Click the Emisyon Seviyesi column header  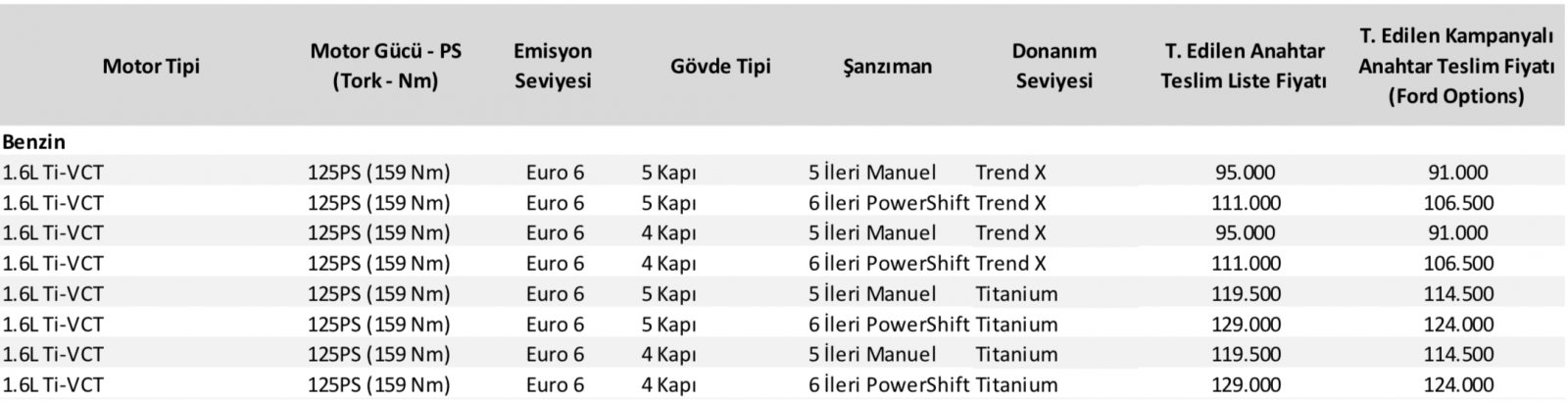pos(554,66)
